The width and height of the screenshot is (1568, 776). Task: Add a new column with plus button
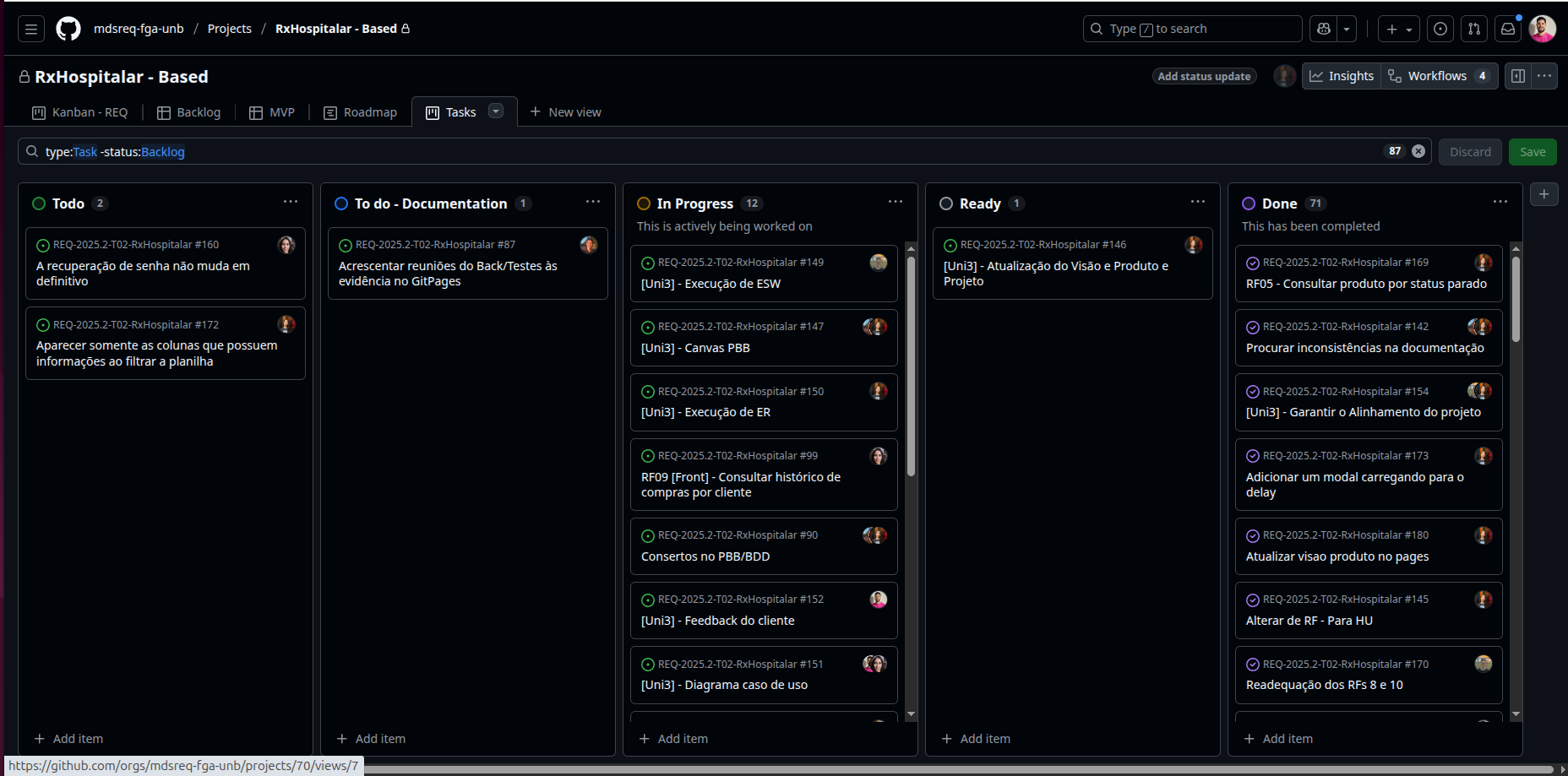click(1543, 194)
